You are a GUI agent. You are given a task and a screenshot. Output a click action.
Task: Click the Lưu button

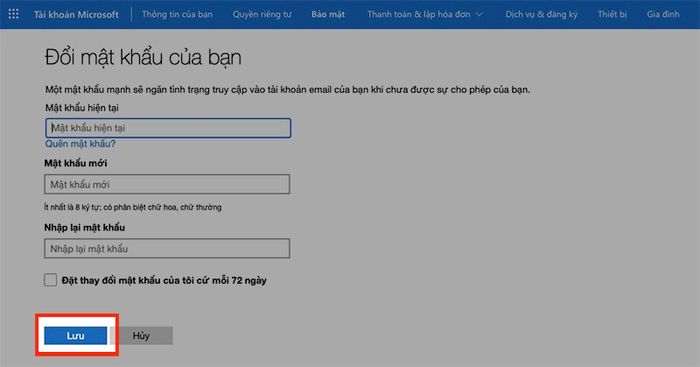click(x=75, y=336)
